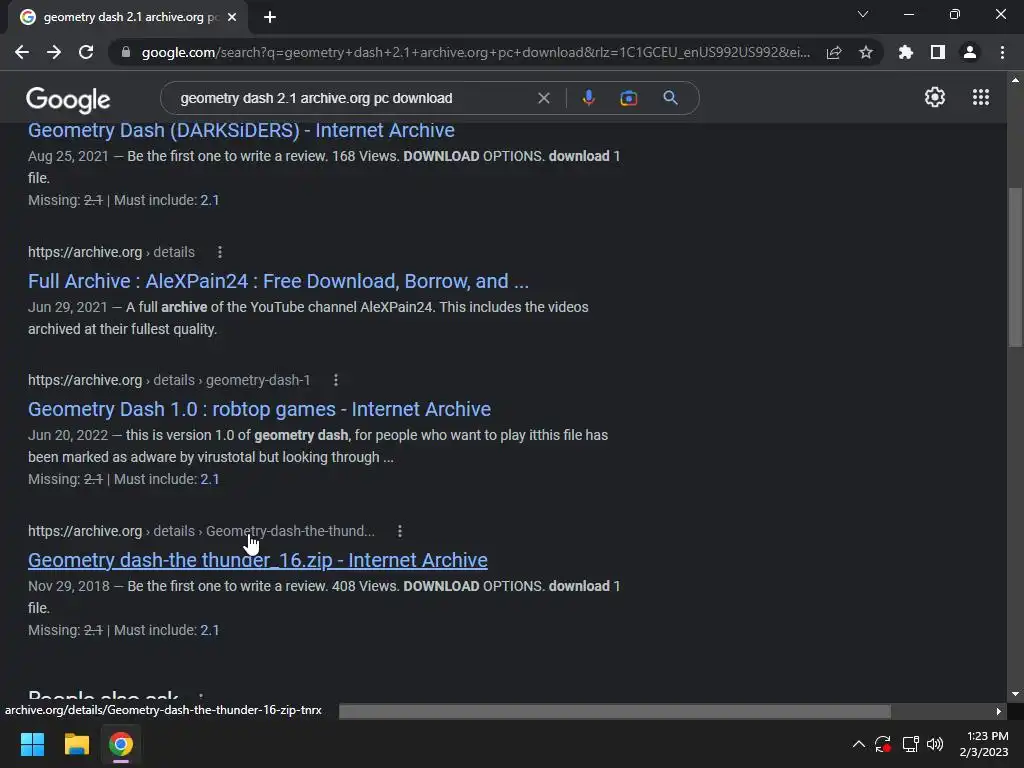Open Geometry Dash (DARKSiDERS) result

point(241,130)
